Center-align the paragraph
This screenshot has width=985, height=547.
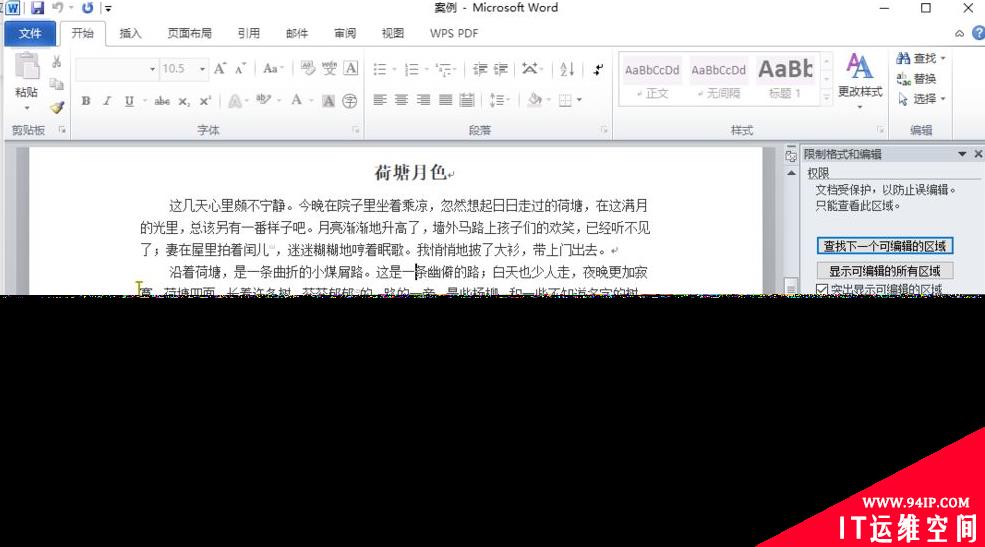click(401, 100)
